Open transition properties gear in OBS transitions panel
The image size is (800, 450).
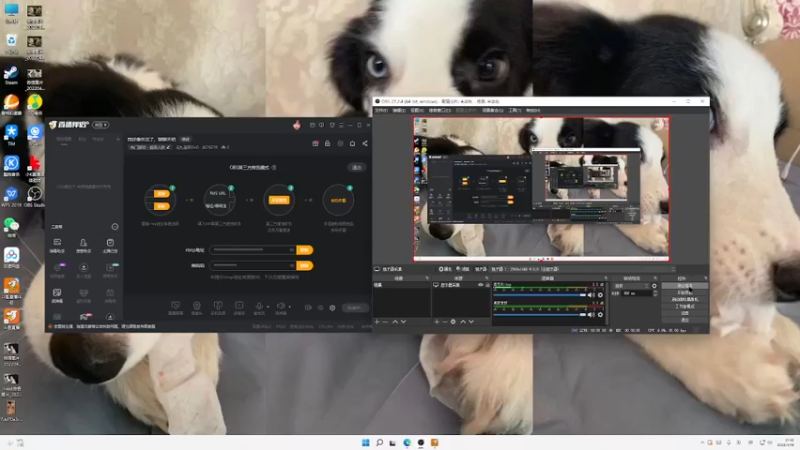[655, 286]
